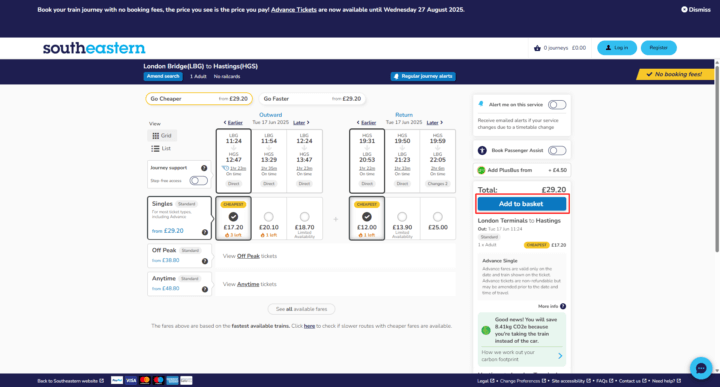
Task: Select the 19:50 return train column
Action: pyautogui.click(x=402, y=161)
